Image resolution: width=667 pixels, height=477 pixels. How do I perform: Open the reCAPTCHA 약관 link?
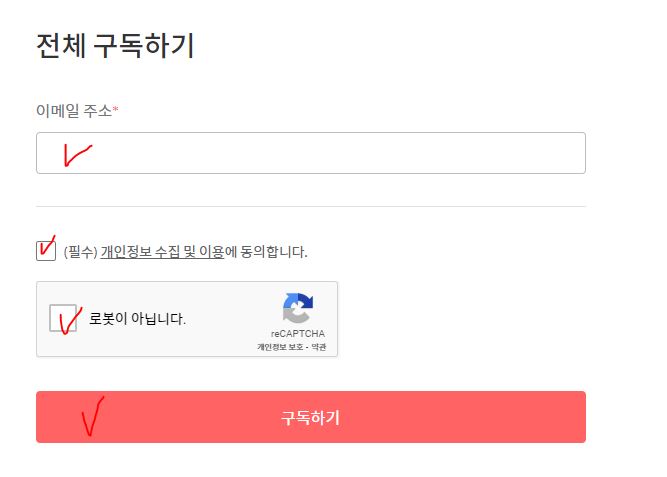tap(319, 347)
